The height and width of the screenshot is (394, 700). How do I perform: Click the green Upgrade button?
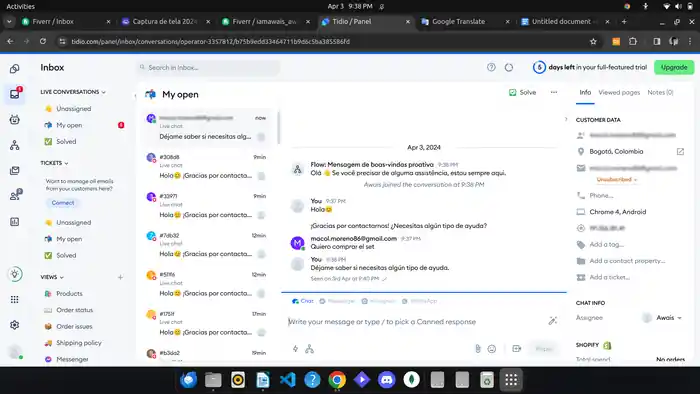(674, 67)
